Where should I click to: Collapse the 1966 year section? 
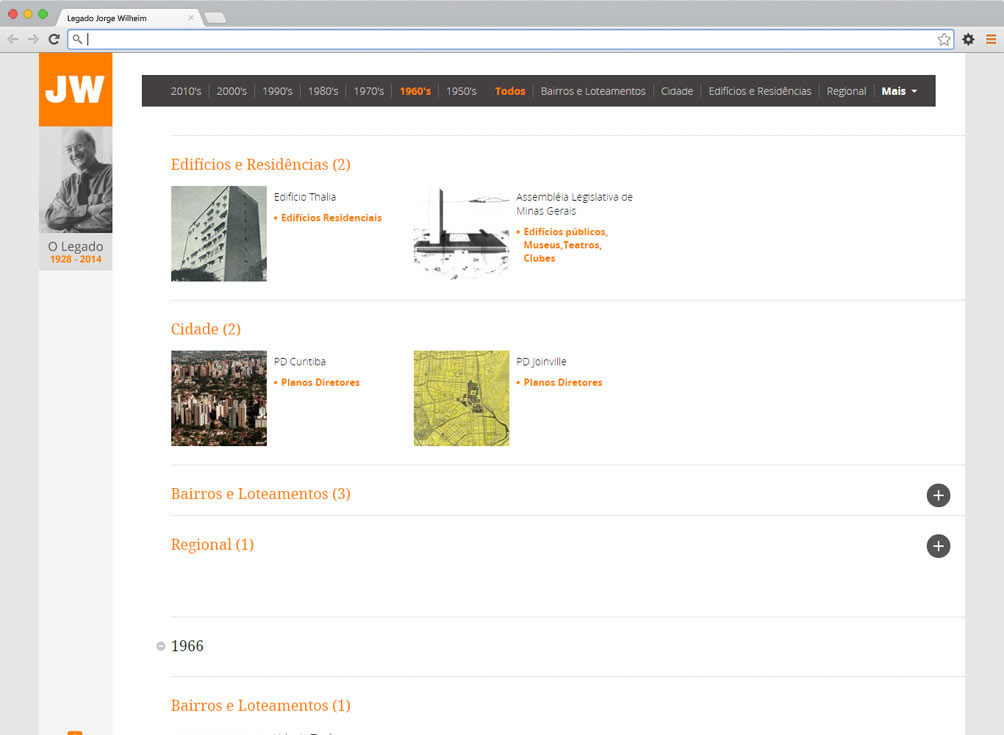tap(161, 647)
